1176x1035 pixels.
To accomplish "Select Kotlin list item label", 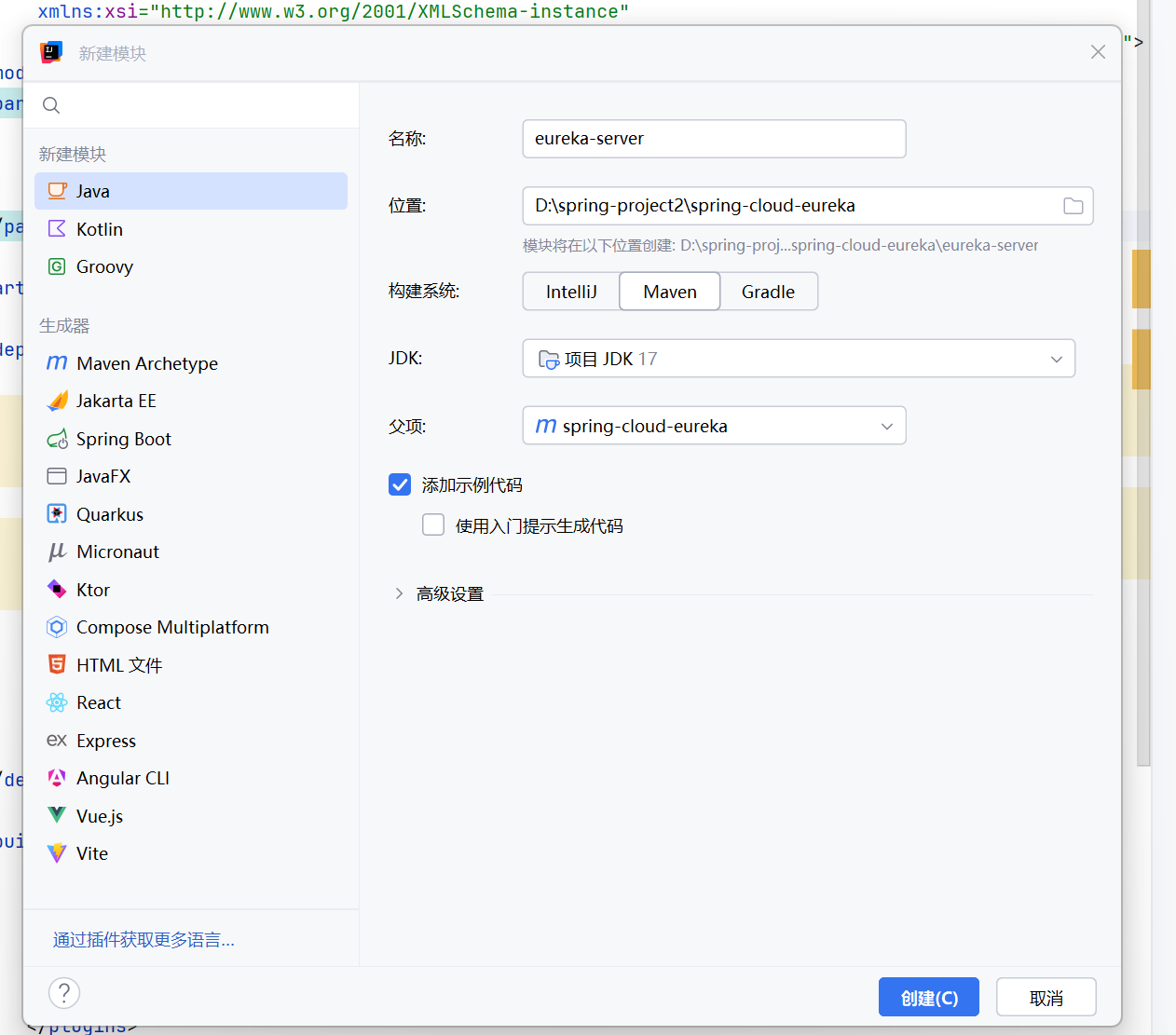I will click(100, 229).
